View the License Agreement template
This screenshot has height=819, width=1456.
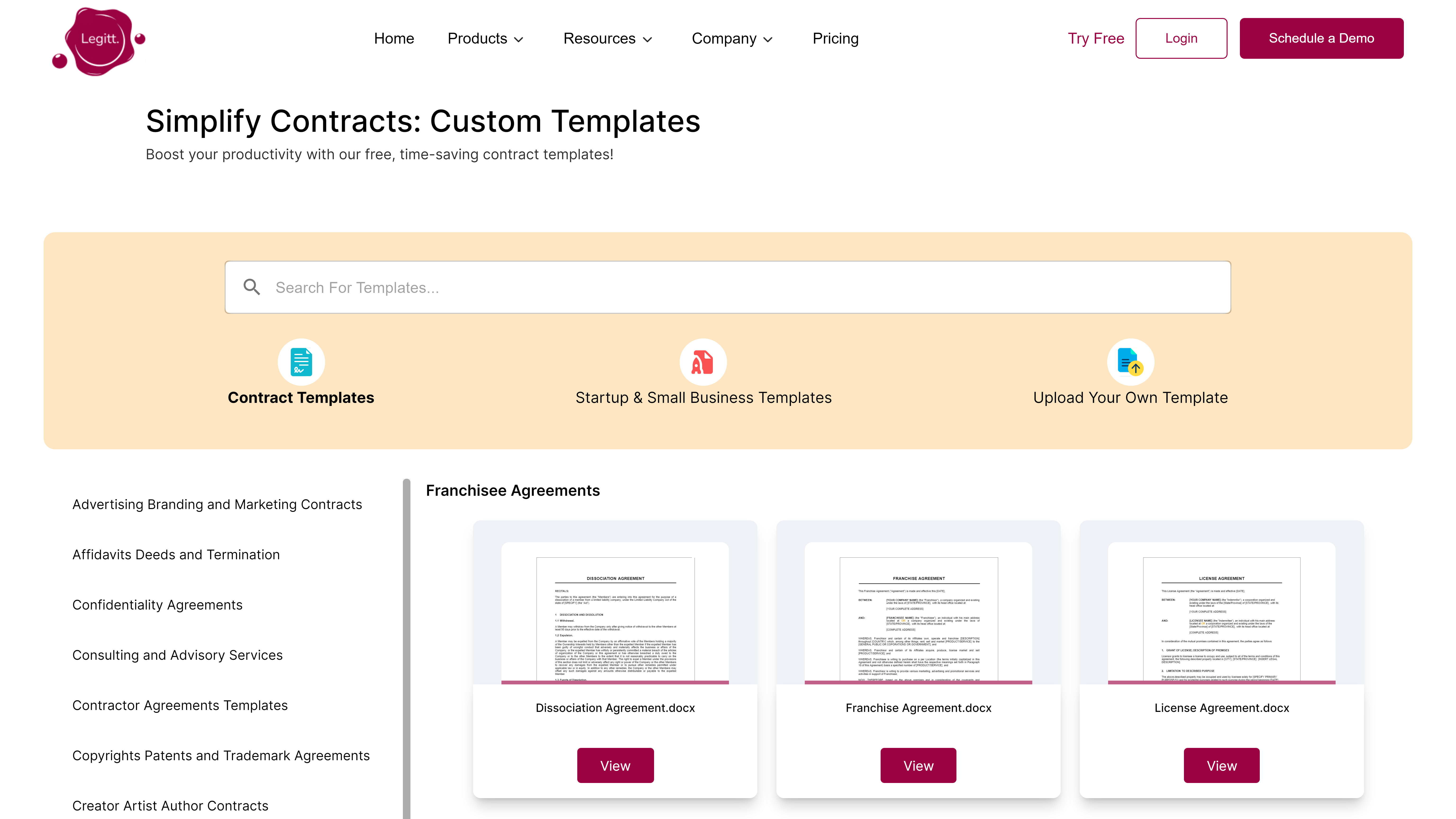tap(1221, 765)
